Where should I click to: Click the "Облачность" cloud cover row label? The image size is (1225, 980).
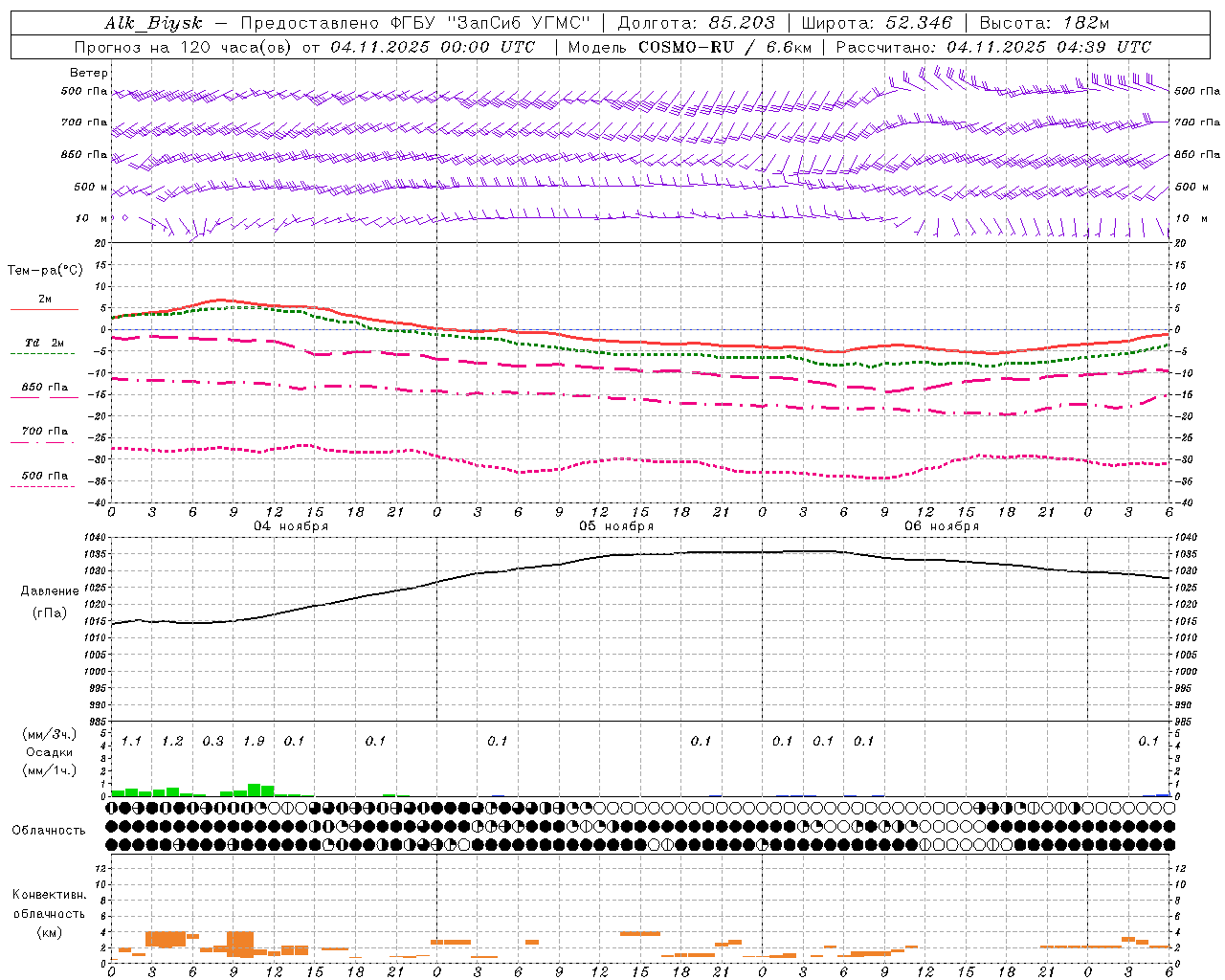(x=49, y=830)
